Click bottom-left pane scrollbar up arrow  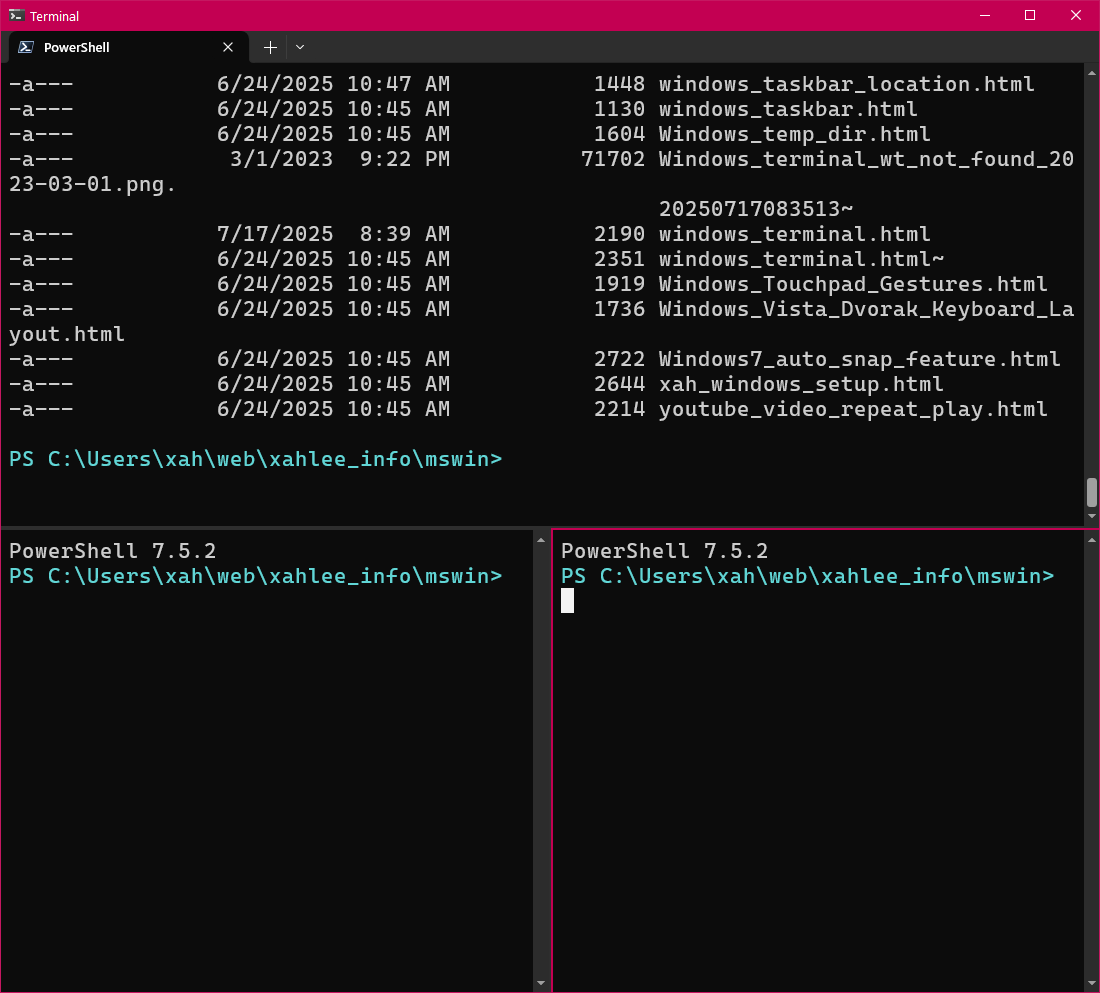click(x=540, y=540)
